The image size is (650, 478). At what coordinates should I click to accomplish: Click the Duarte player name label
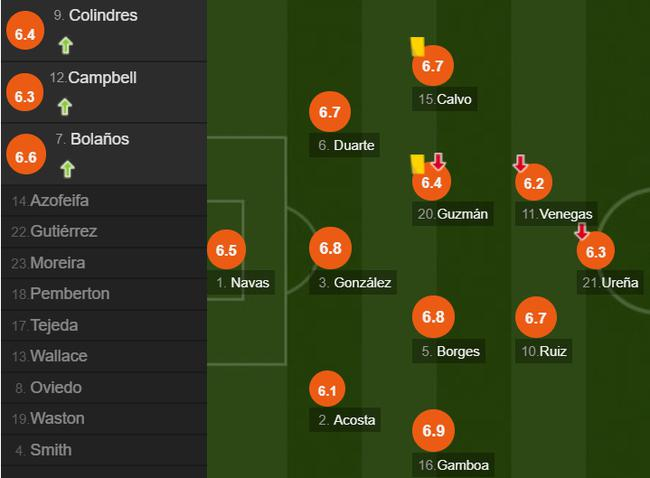click(x=346, y=146)
